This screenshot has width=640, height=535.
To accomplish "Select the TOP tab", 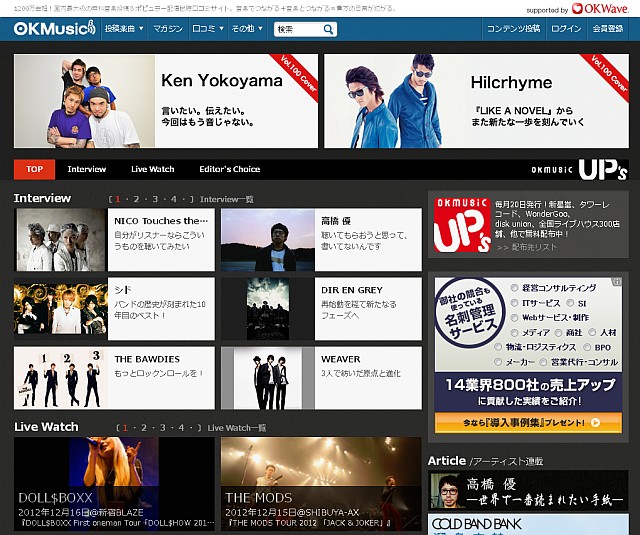I will pos(34,169).
